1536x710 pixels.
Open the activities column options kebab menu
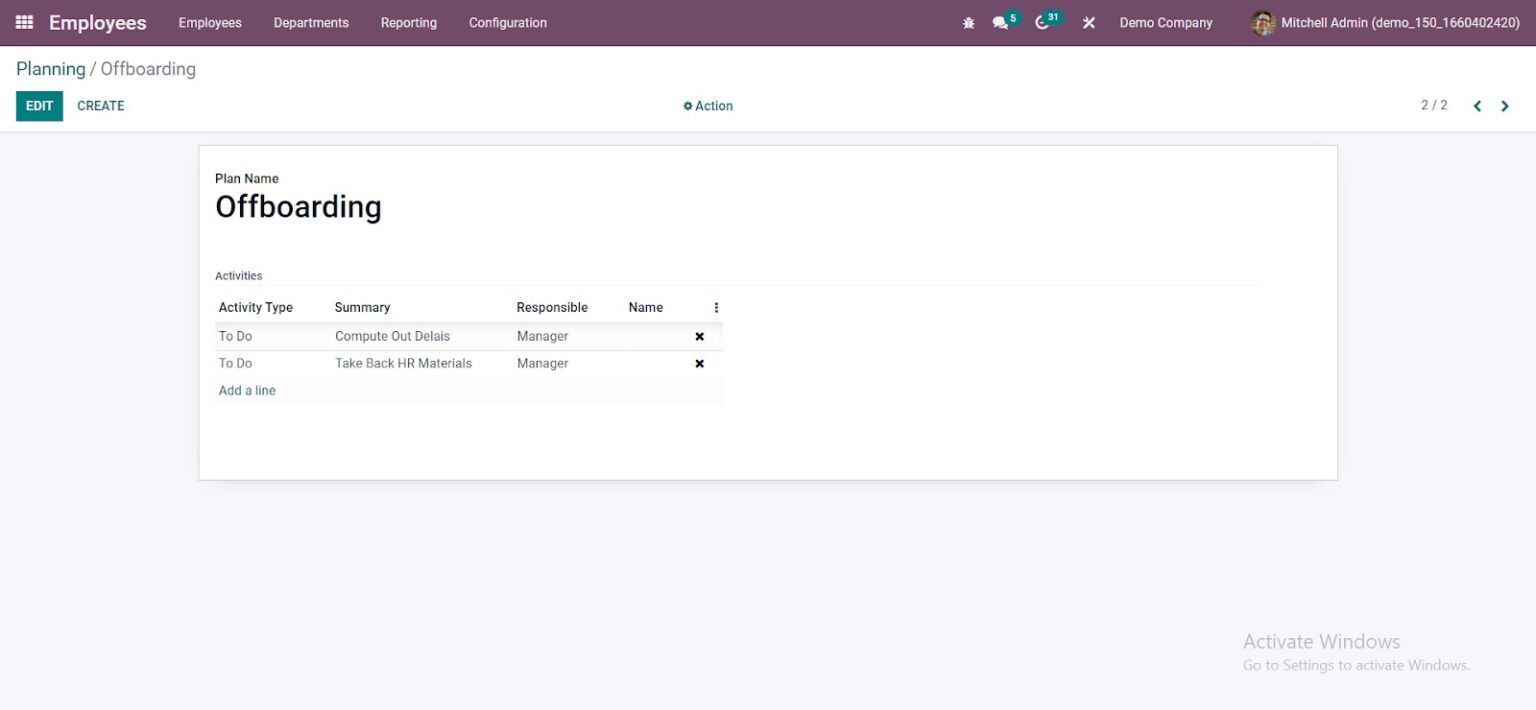716,307
